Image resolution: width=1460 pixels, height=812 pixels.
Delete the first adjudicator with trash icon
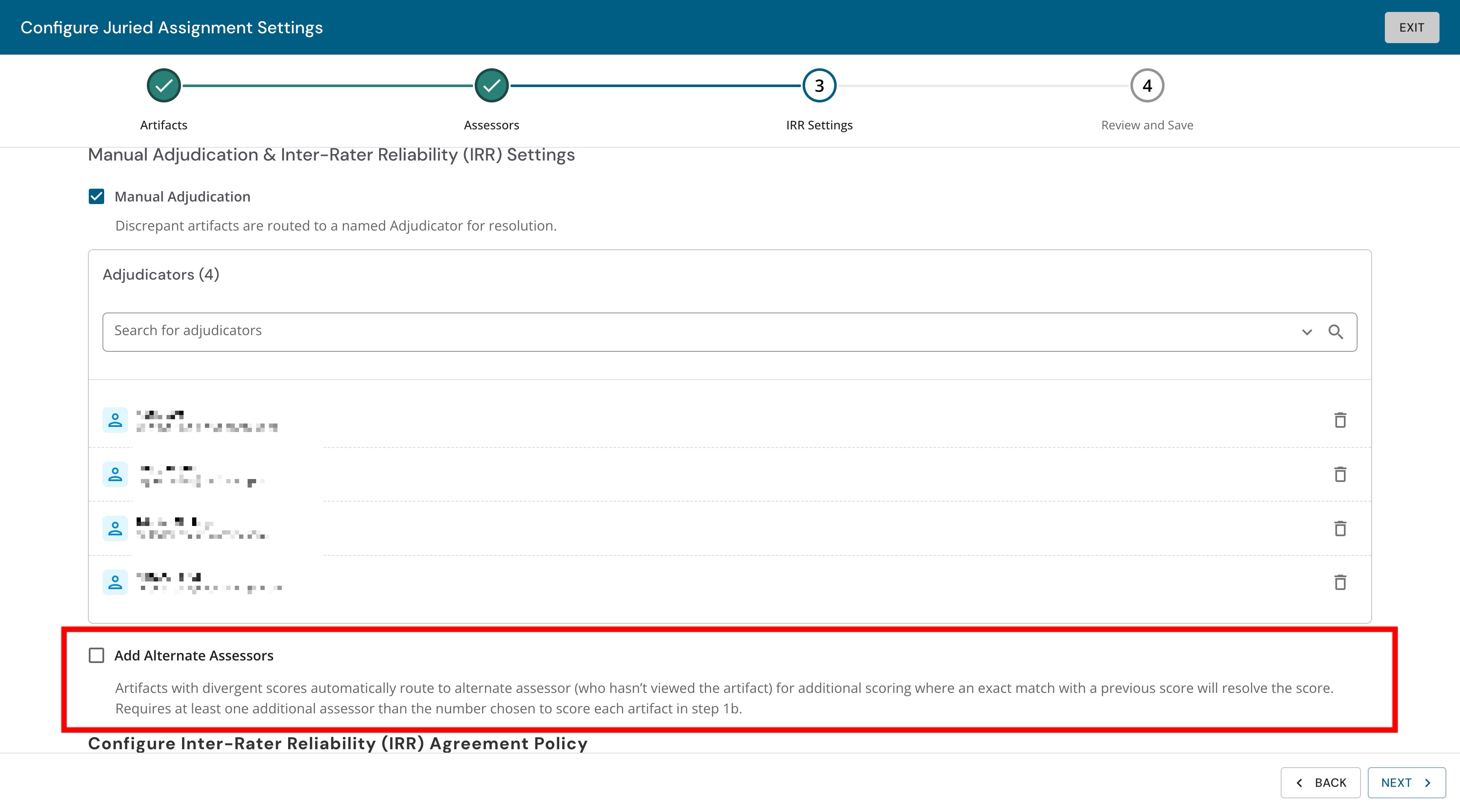[1340, 420]
